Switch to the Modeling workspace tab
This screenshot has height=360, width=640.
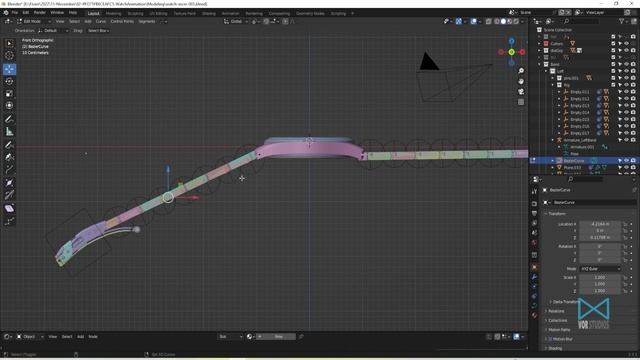pyautogui.click(x=113, y=13)
